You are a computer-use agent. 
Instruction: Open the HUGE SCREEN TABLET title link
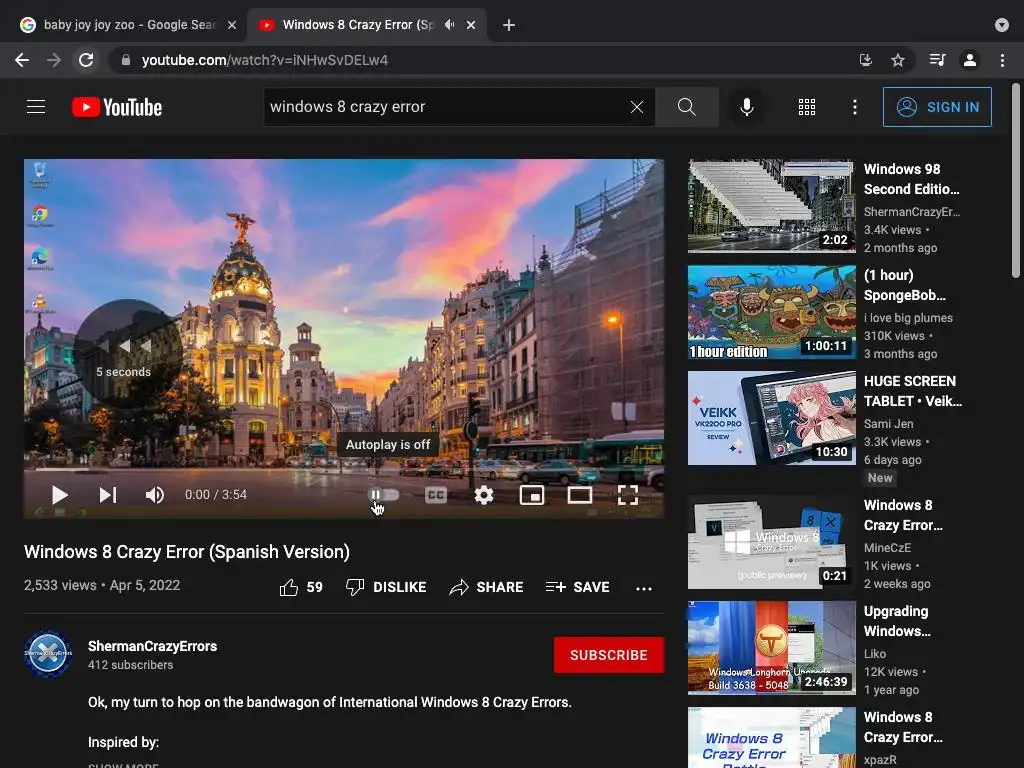[912, 391]
